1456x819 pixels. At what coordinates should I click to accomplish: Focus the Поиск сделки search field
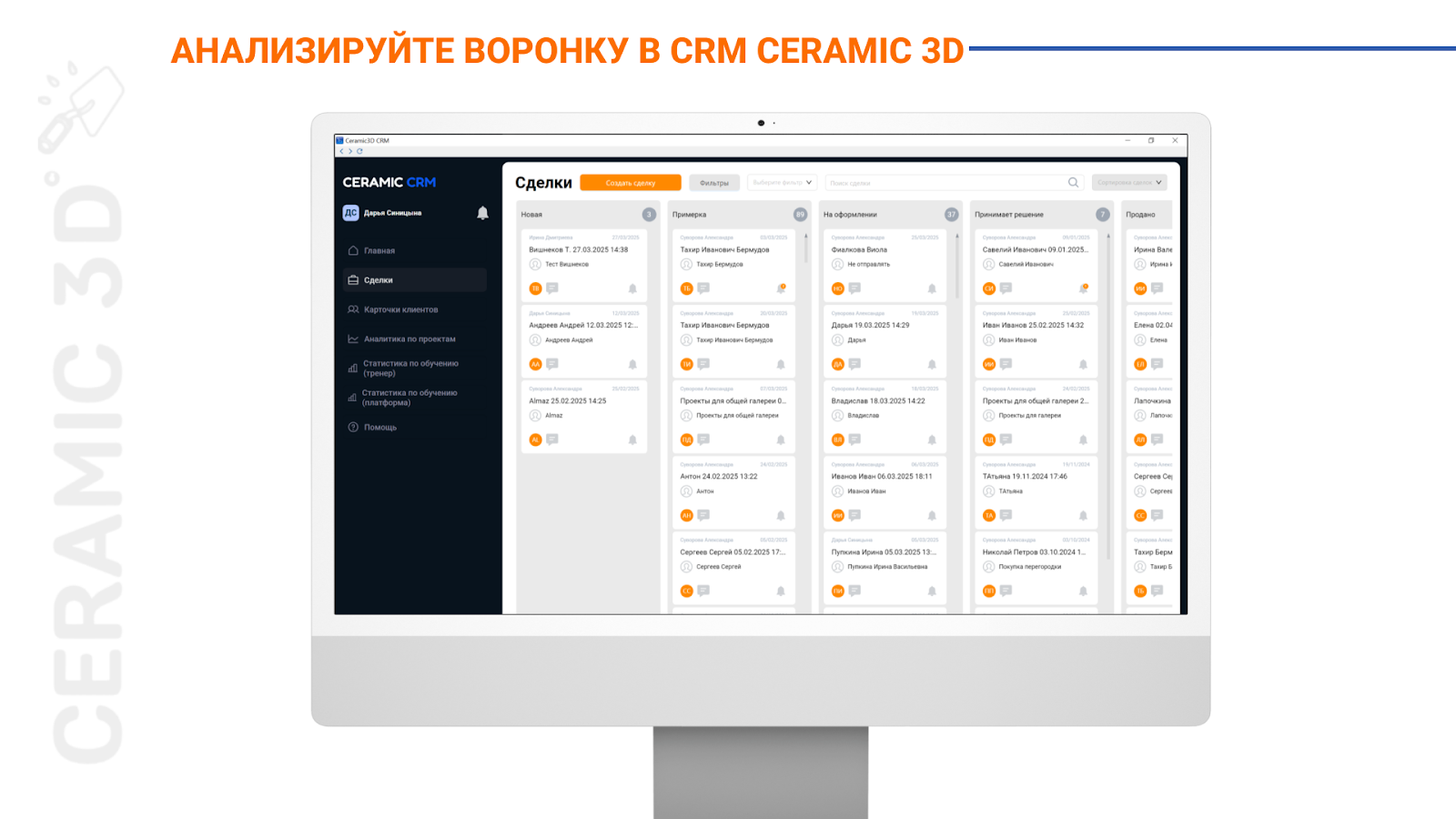pos(955,183)
